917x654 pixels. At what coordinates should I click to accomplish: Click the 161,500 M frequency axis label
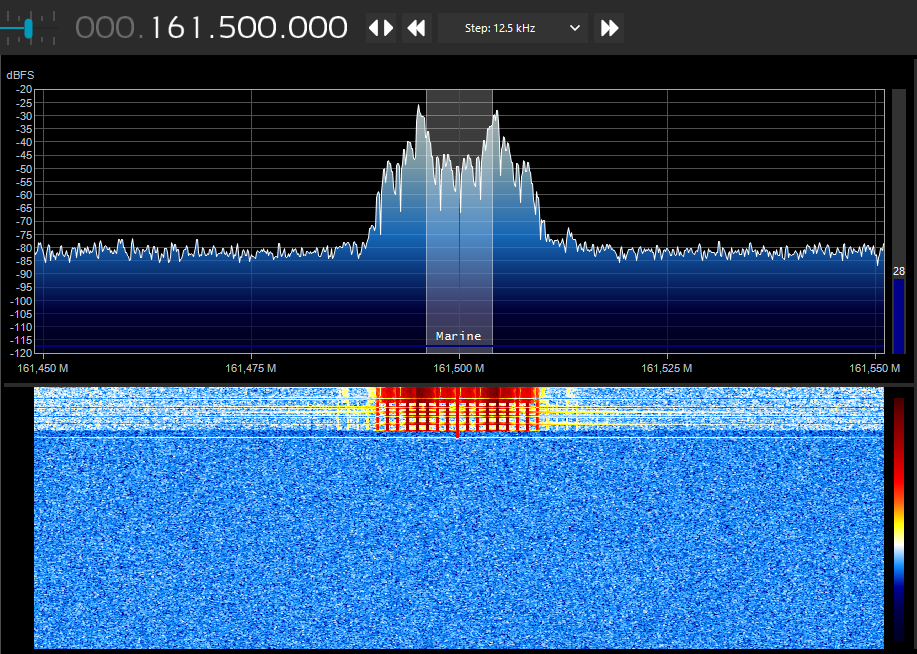tap(458, 369)
